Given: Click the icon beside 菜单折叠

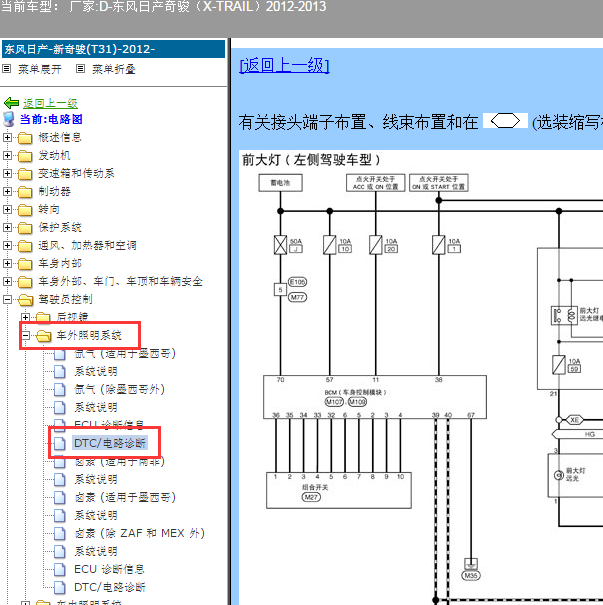Looking at the screenshot, I should tap(80, 69).
